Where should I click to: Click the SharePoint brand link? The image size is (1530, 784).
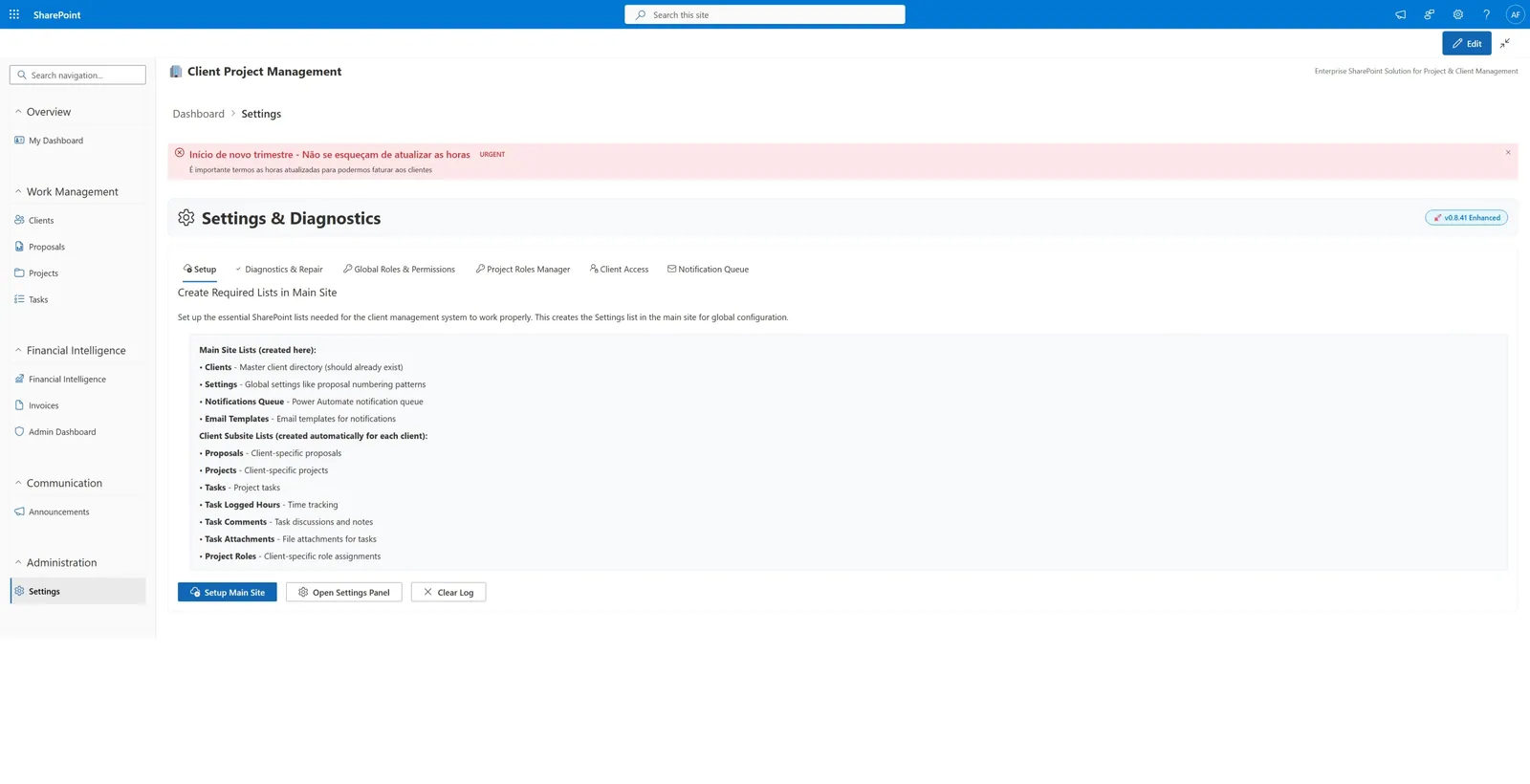tap(56, 14)
